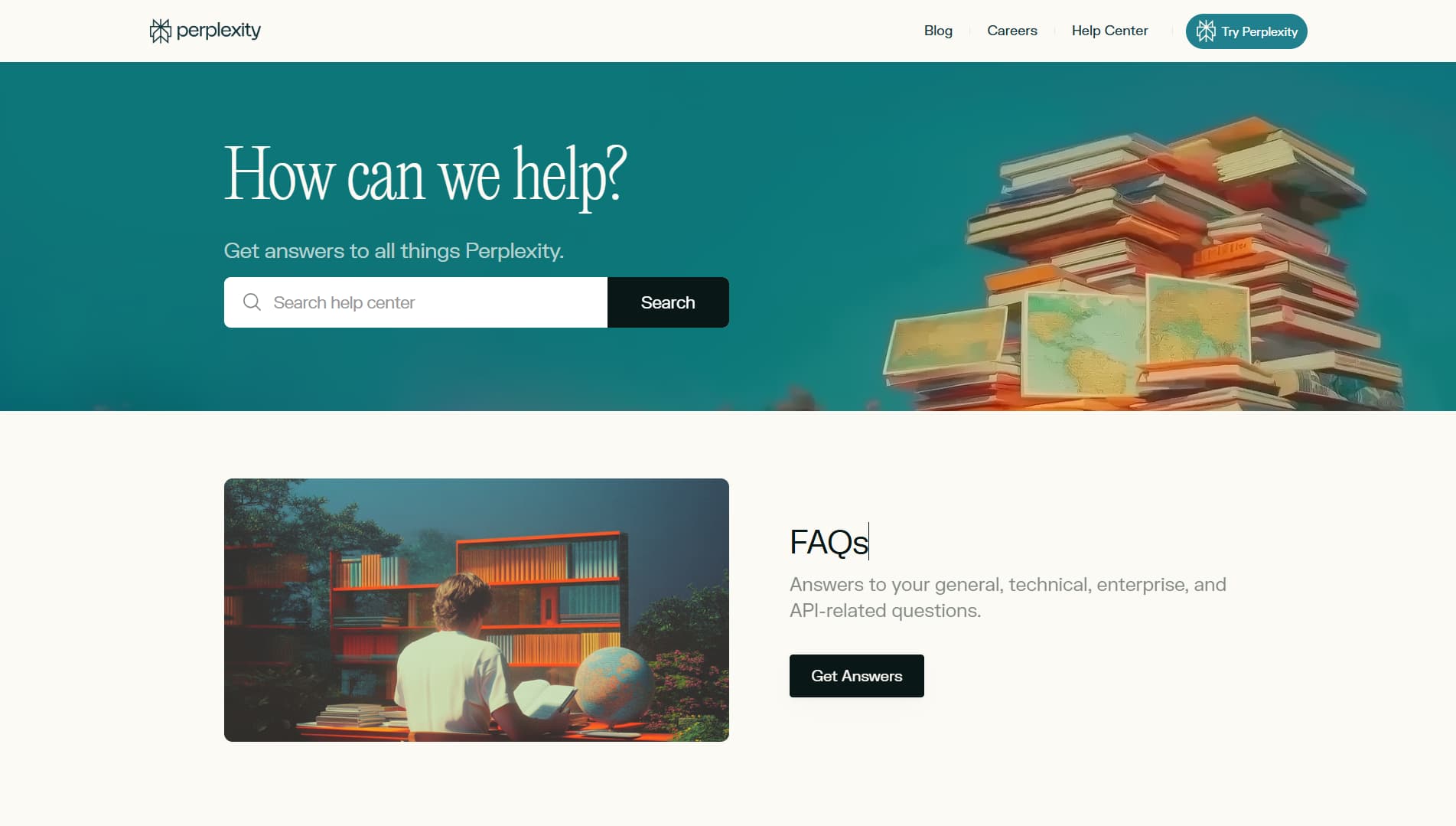Image resolution: width=1456 pixels, height=826 pixels.
Task: Click the Perplexity logo icon in header
Action: (x=160, y=31)
